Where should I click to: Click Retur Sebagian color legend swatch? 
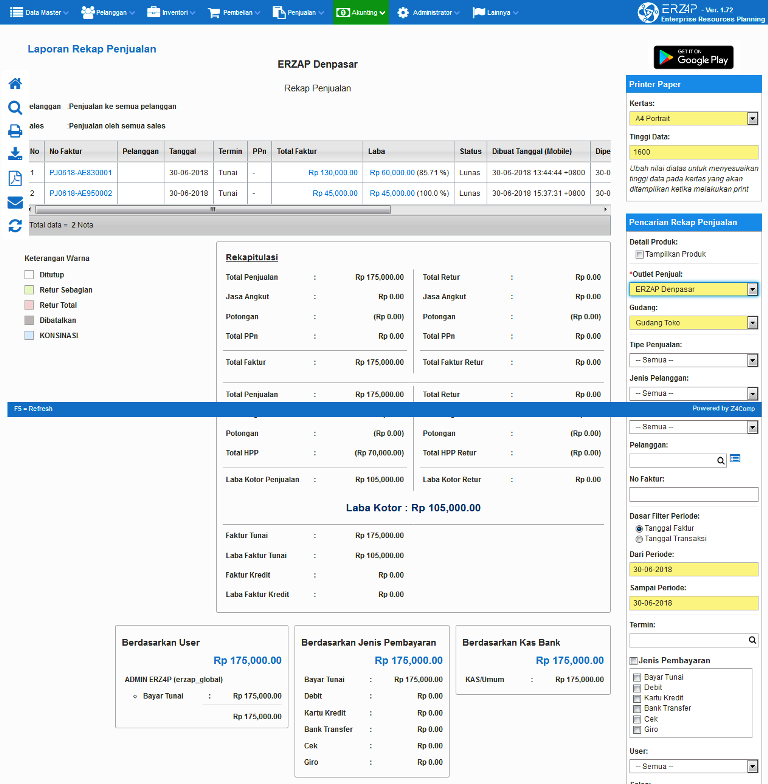(29, 290)
